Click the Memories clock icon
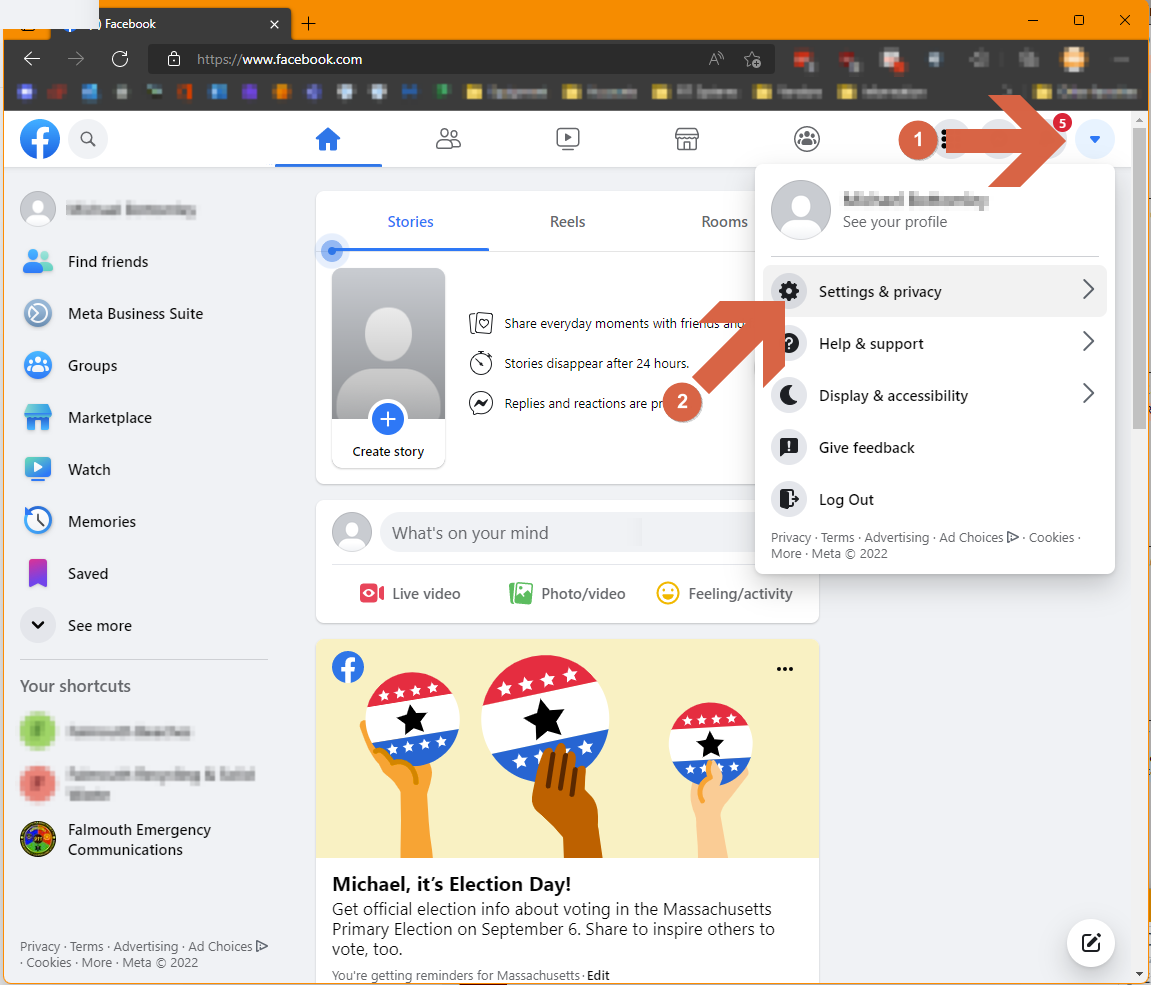This screenshot has height=985, width=1151. click(x=37, y=521)
